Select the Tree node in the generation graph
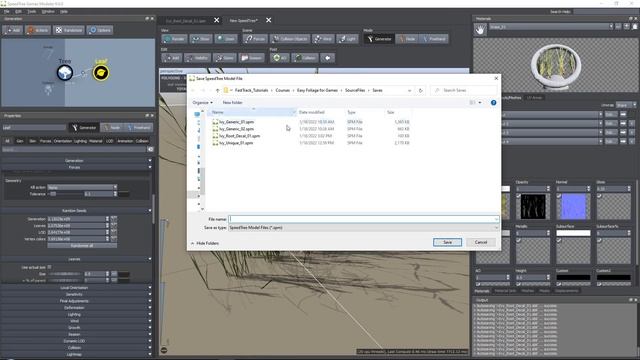The width and height of the screenshot is (640, 360). (x=65, y=73)
